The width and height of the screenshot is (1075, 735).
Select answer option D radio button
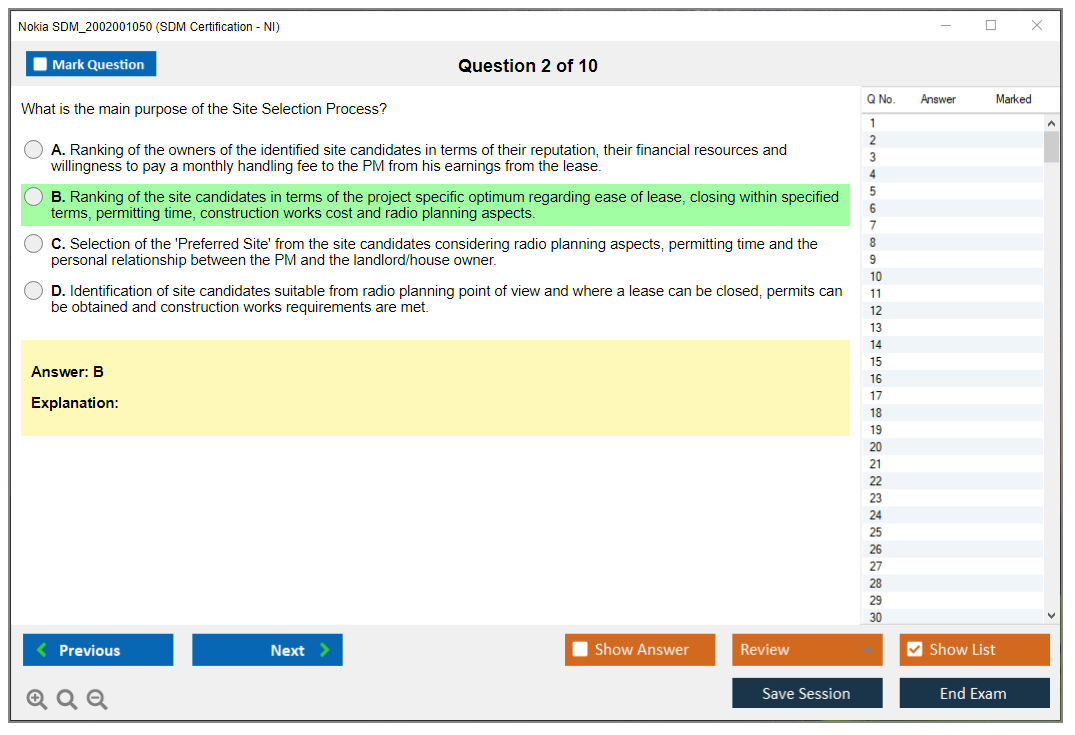(x=34, y=291)
